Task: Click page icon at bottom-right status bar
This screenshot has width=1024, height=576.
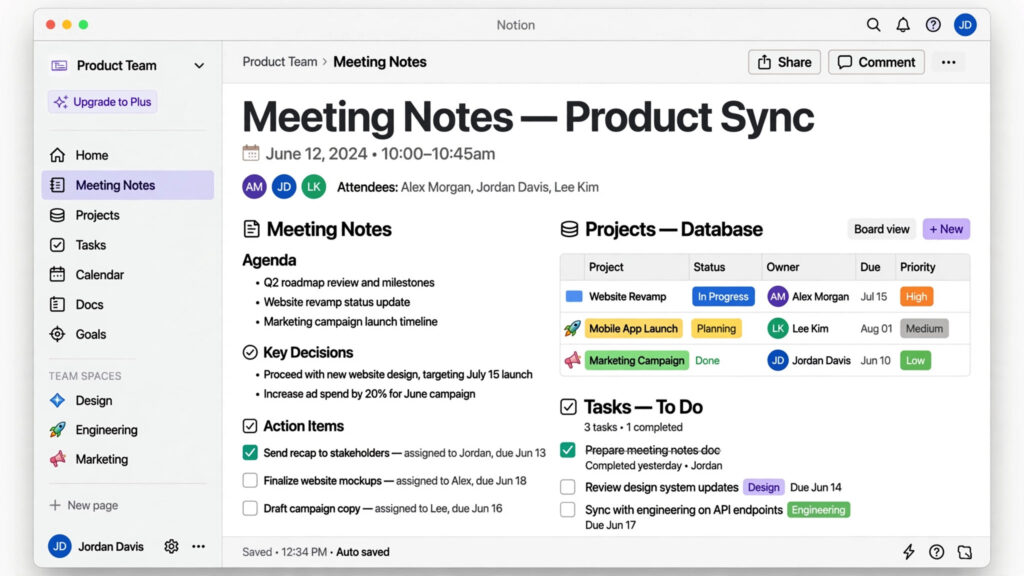Action: click(x=965, y=552)
